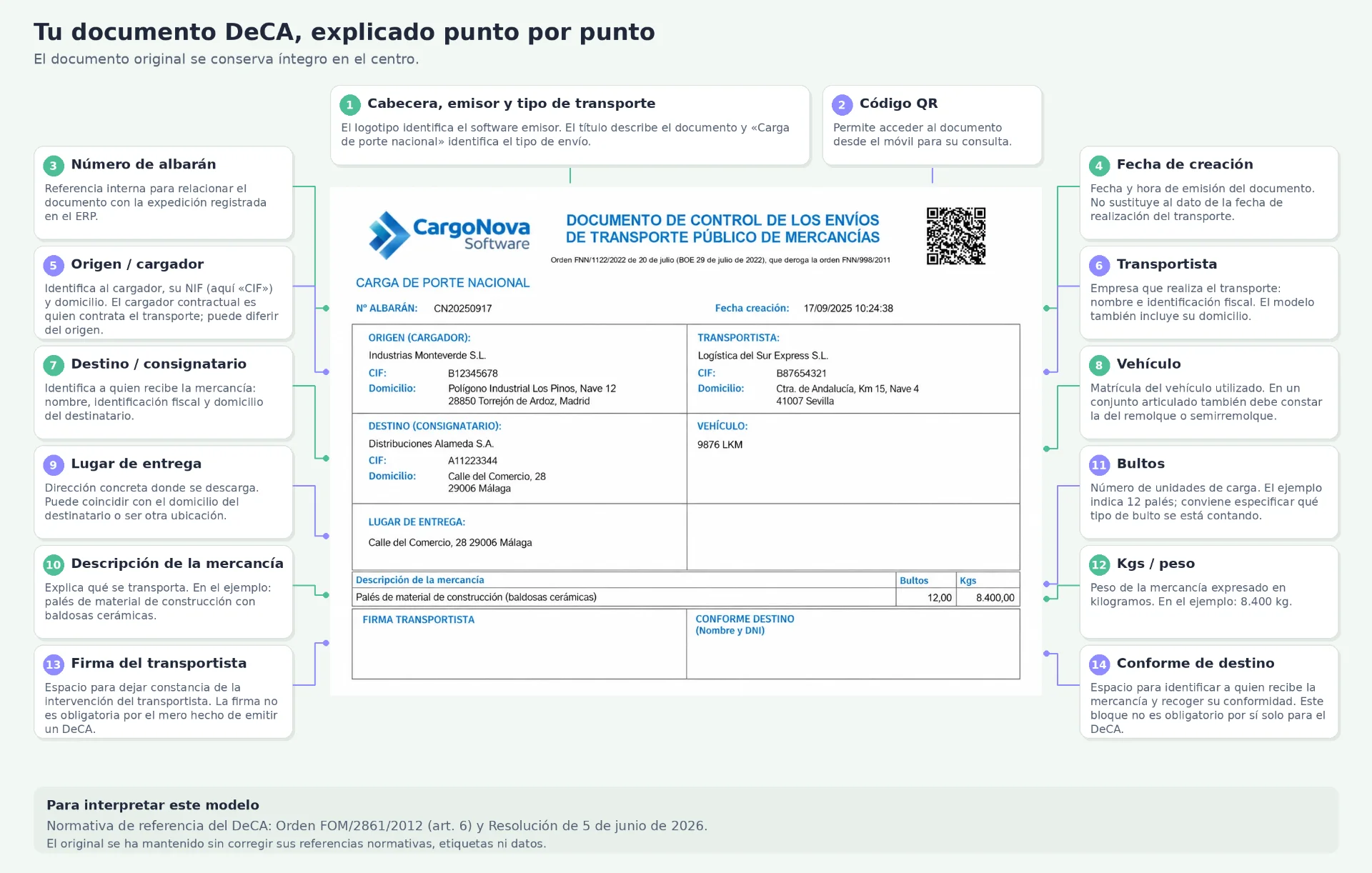This screenshot has height=873, width=1372.
Task: Click the Para interpretar este modelo heading
Action: (153, 805)
